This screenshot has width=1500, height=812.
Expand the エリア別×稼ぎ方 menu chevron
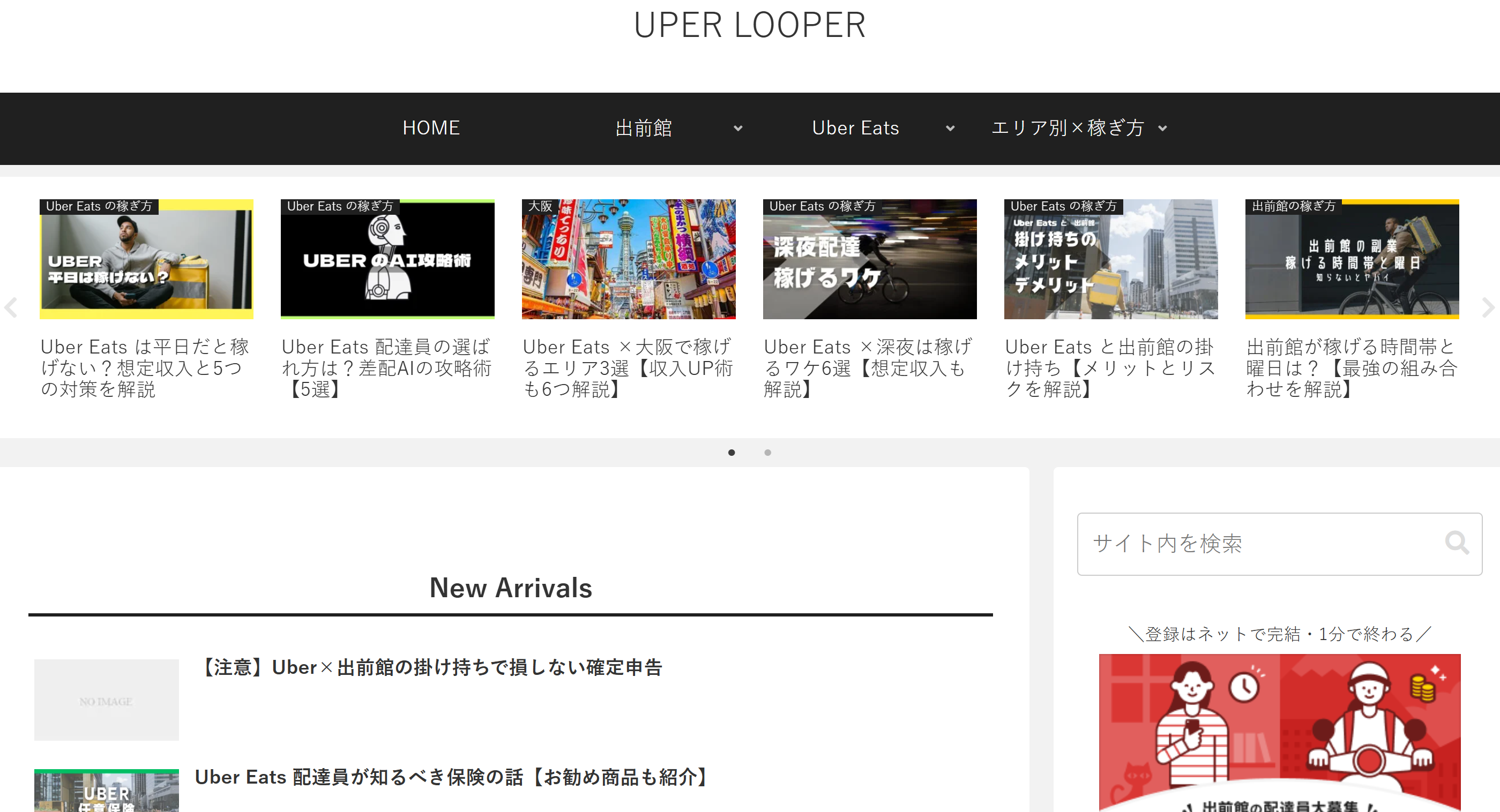click(1162, 128)
